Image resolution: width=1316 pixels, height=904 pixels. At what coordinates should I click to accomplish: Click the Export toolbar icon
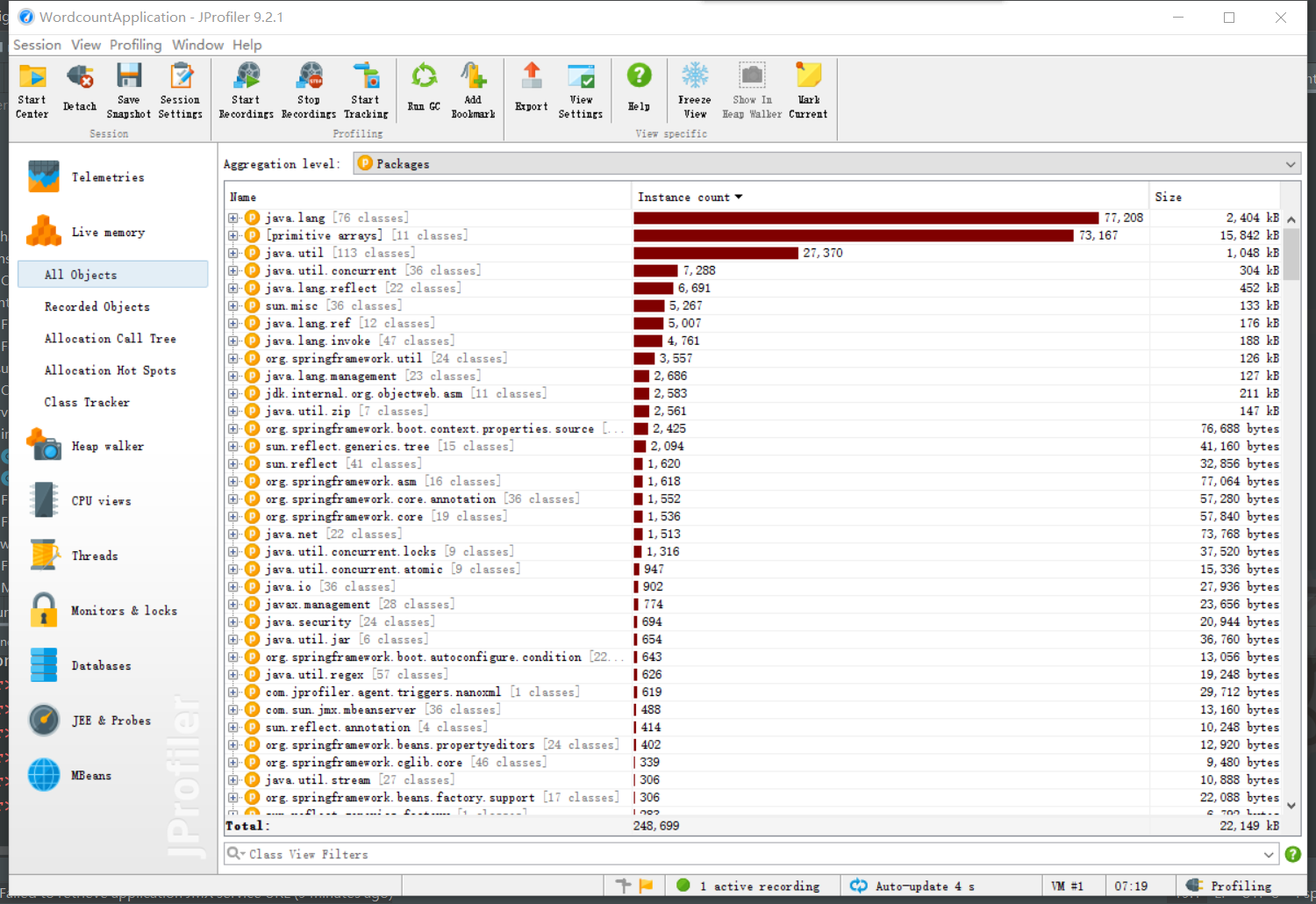[532, 90]
